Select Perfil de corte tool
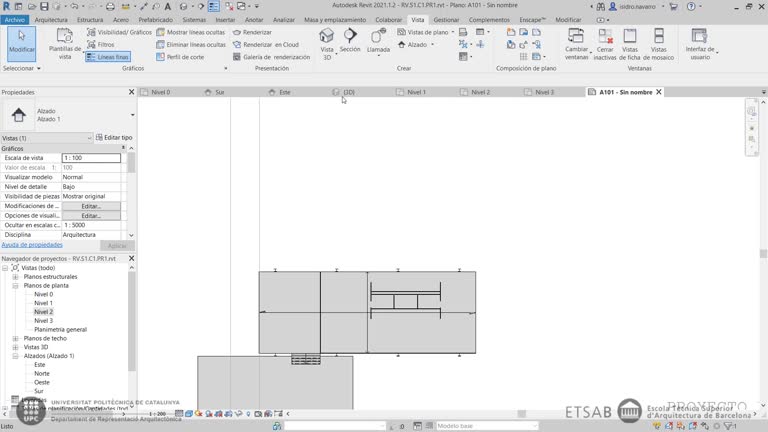Screen dimensions: 768x432 coord(180,57)
